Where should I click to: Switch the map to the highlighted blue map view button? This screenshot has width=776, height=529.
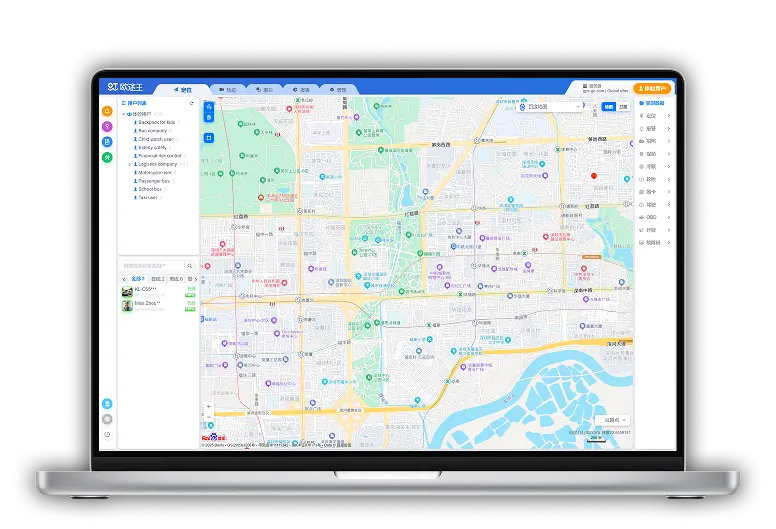[x=608, y=106]
